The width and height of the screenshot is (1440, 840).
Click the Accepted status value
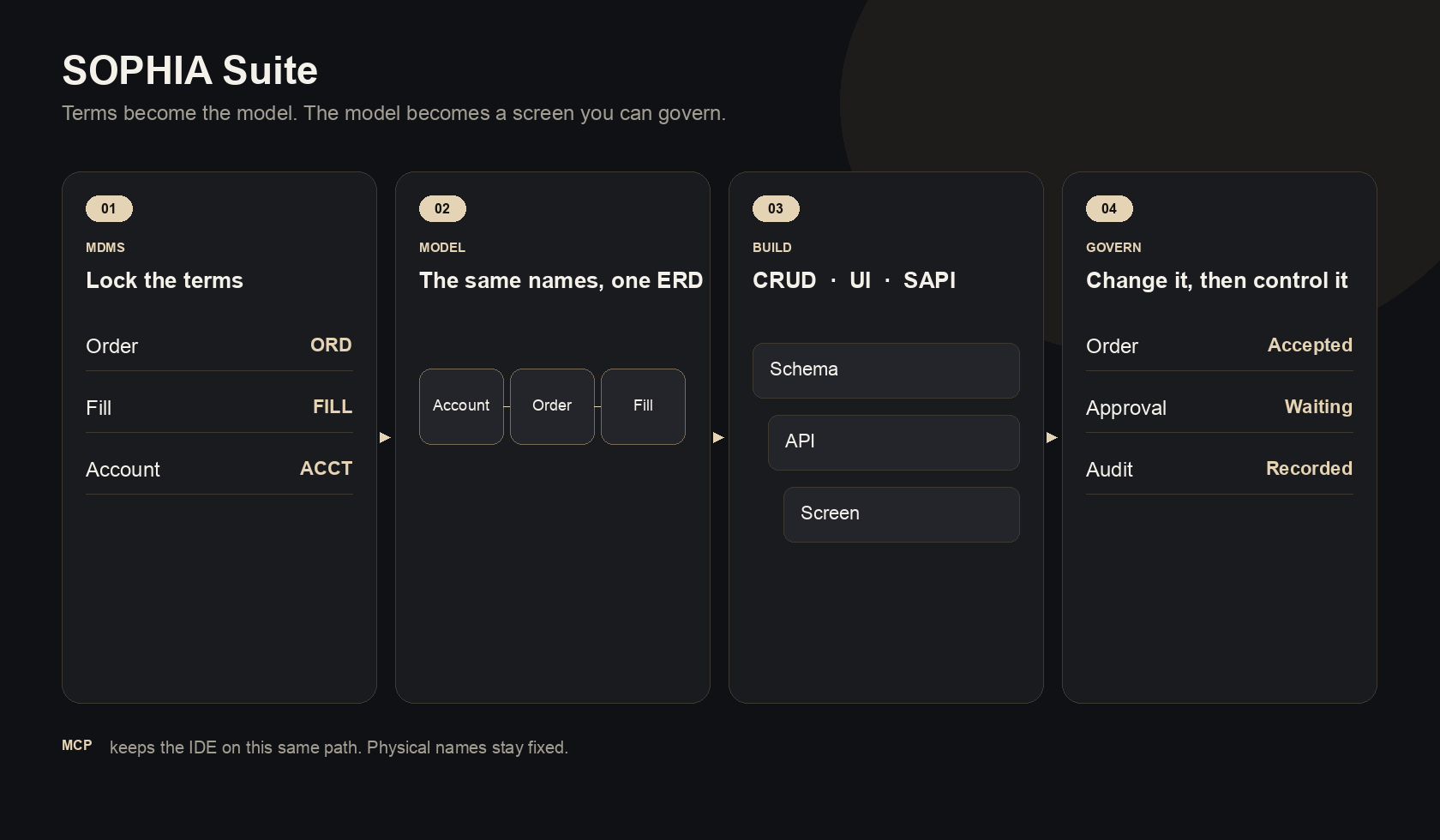(1310, 345)
